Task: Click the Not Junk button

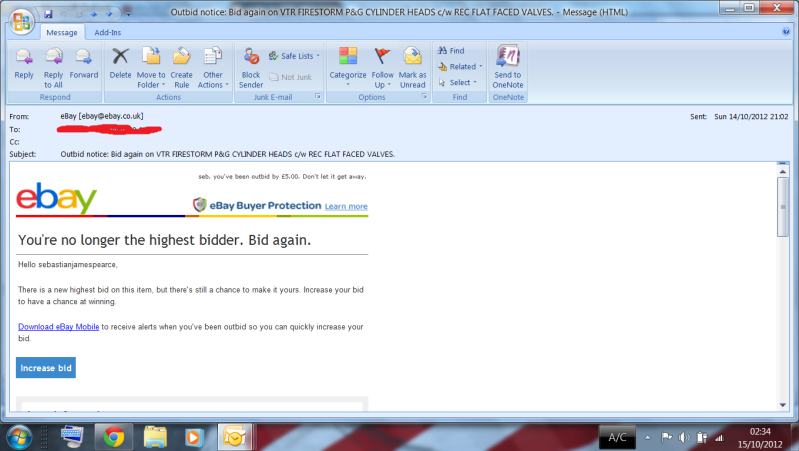Action: (x=290, y=77)
